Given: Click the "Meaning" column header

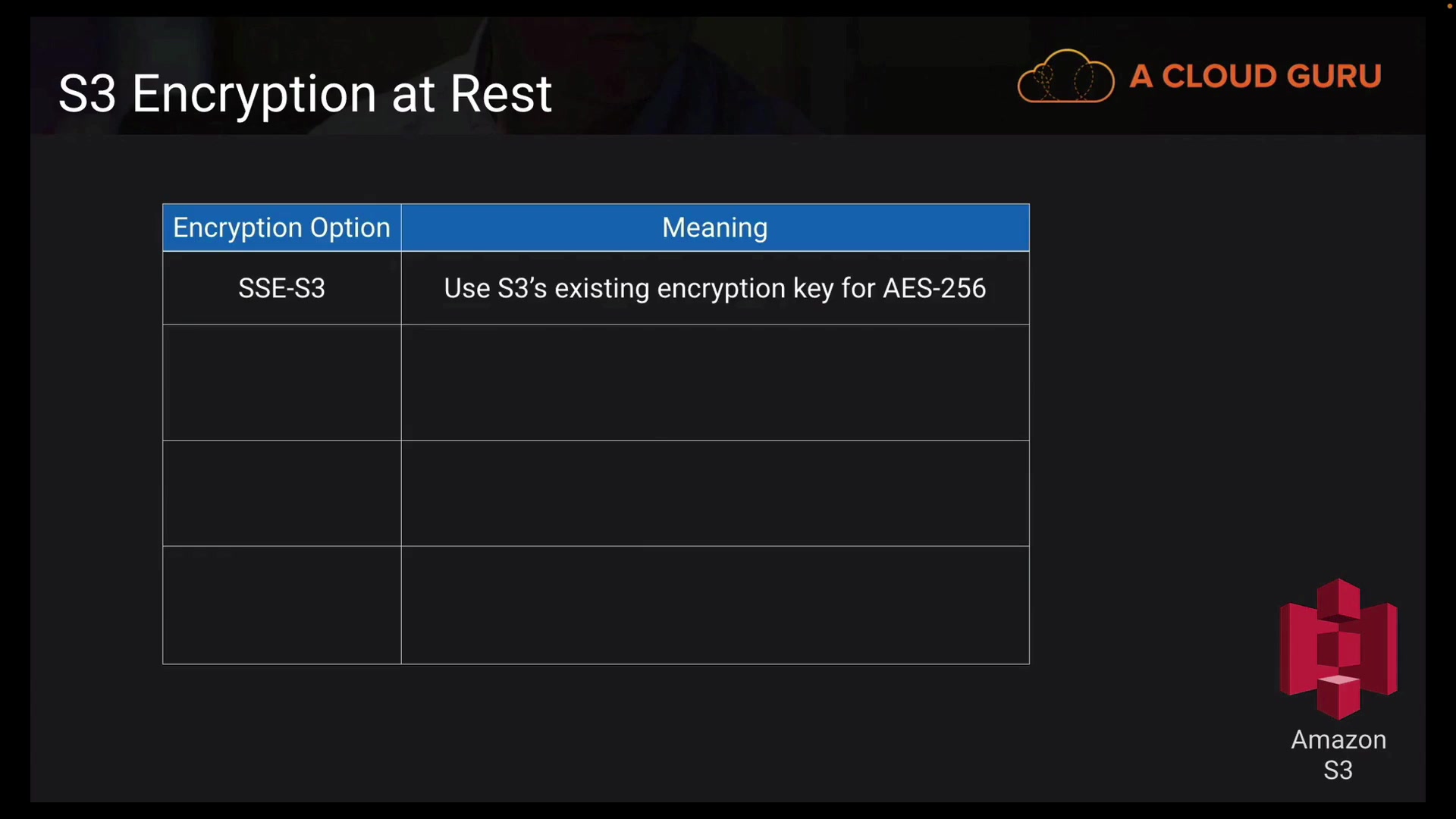Looking at the screenshot, I should tap(714, 227).
